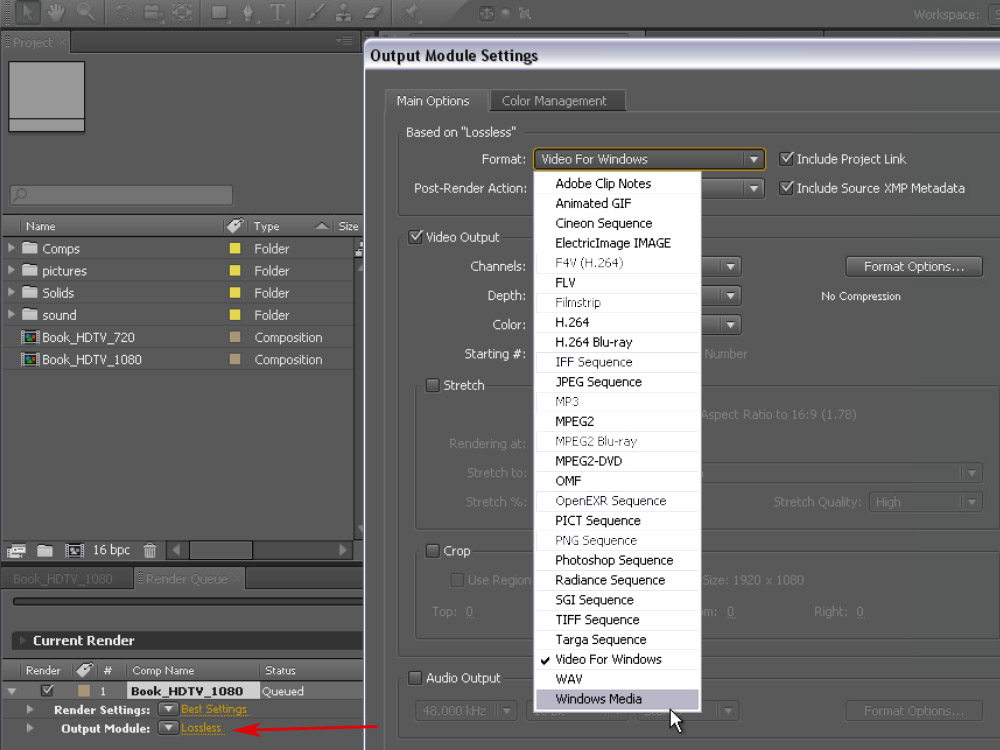Open video Format Options button
Screen dimensions: 1000x750
coord(914,266)
